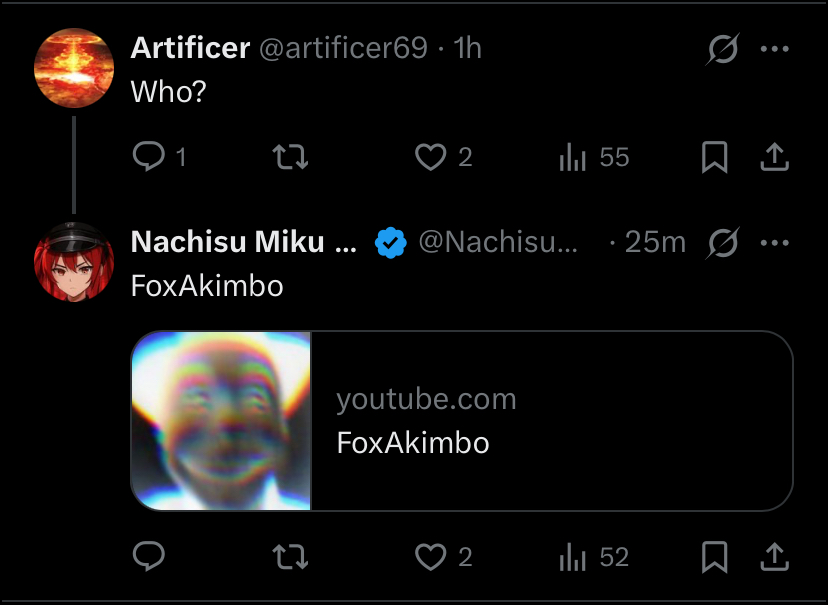The width and height of the screenshot is (828, 605).
Task: Open the youtube.com FoxAkimbo link card
Action: tap(462, 421)
